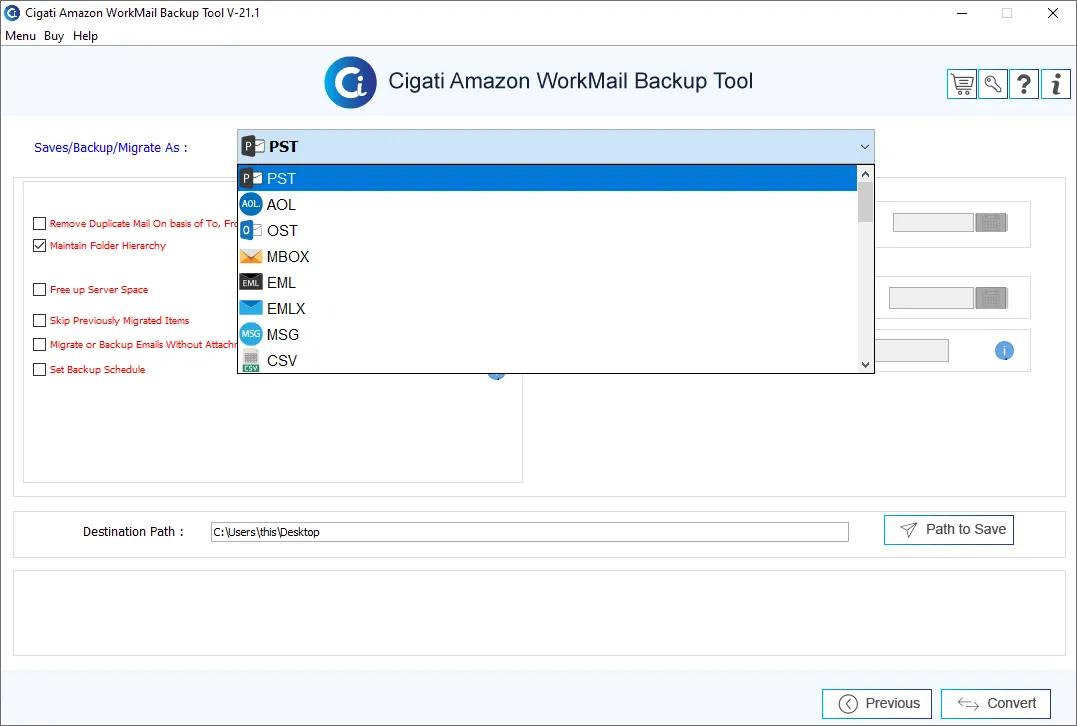Click the field beside the blue info icon
This screenshot has height=726, width=1077.
pos(911,350)
